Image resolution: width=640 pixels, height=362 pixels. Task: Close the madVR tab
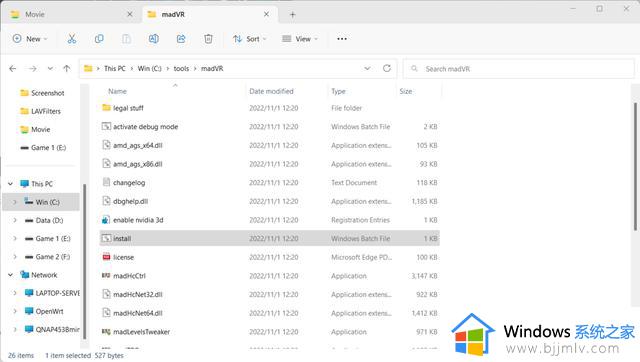267,14
